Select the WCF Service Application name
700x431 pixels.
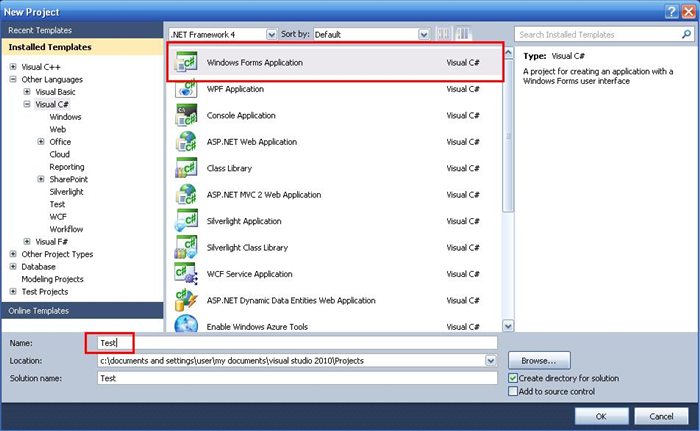tap(250, 274)
